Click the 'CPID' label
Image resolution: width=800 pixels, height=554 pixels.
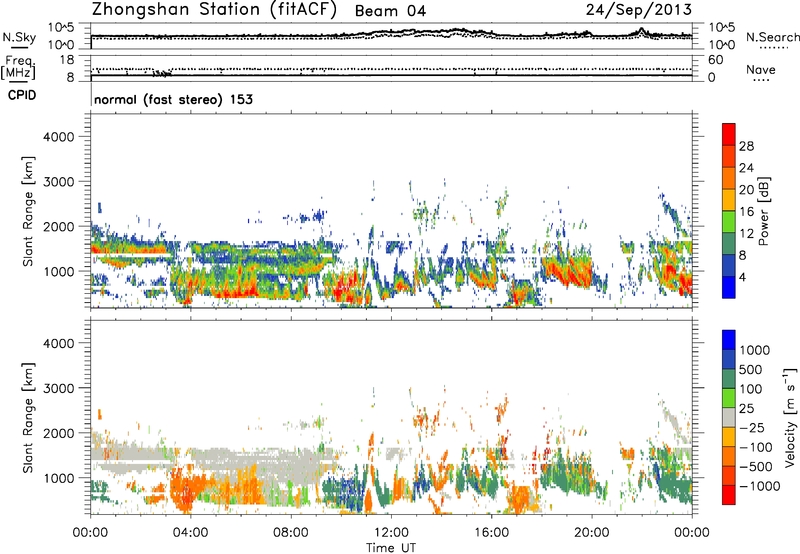pyautogui.click(x=22, y=95)
